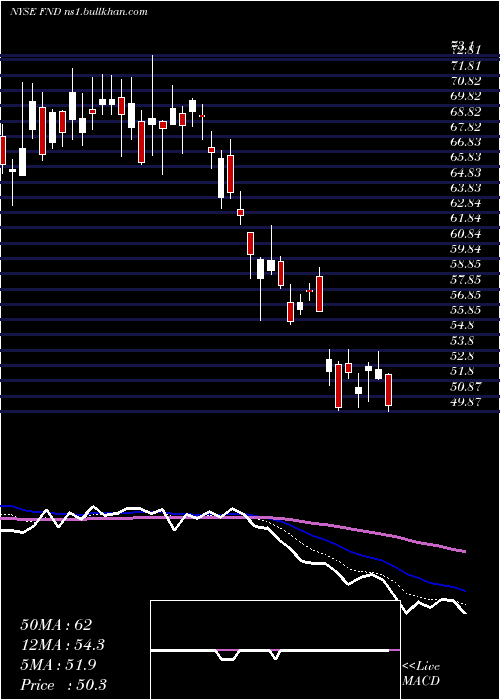500x700 pixels.
Task: Click the 54.8 price axis label
Action: click(462, 325)
